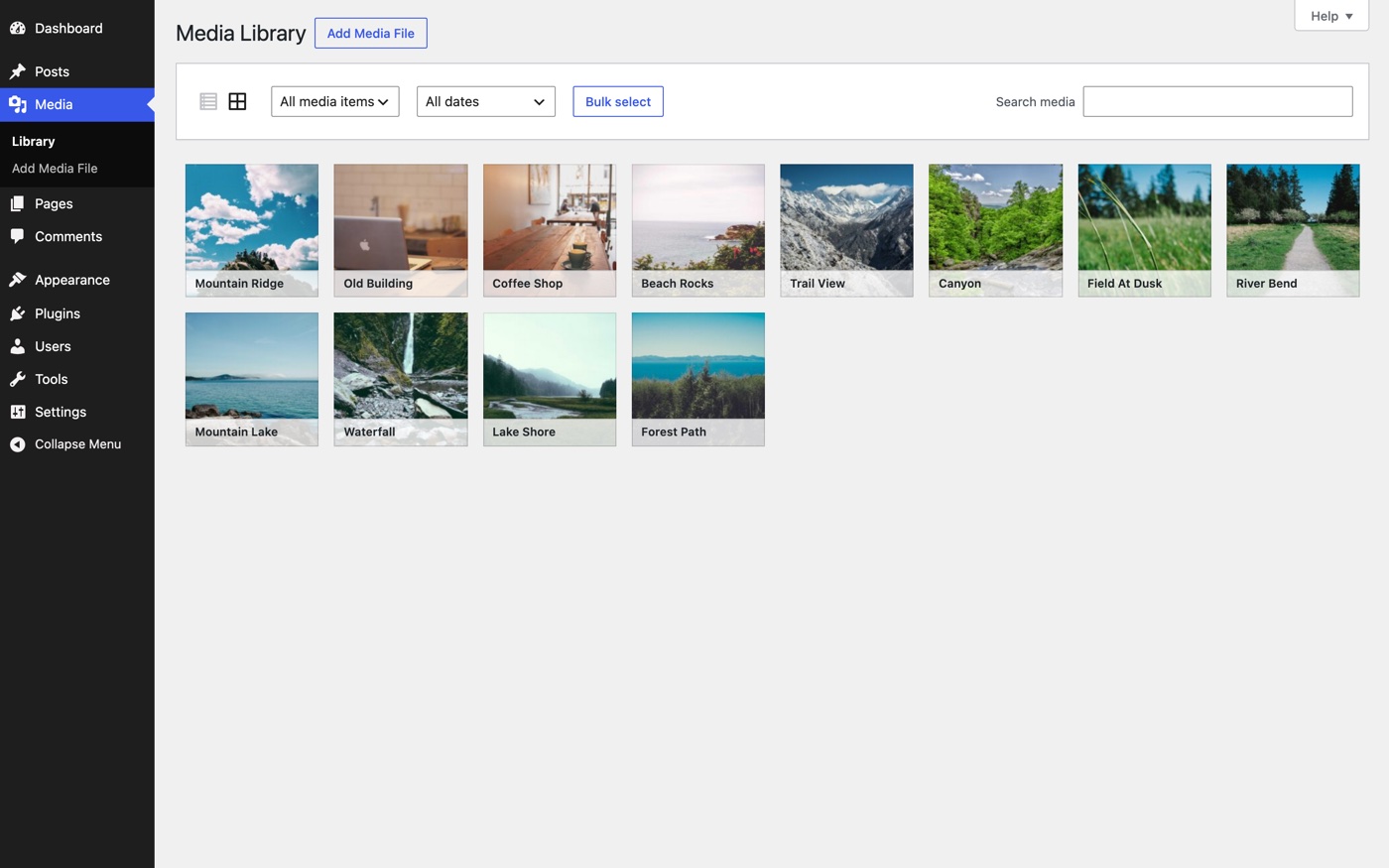
Task: Click the Media icon in sidebar
Action: [18, 104]
